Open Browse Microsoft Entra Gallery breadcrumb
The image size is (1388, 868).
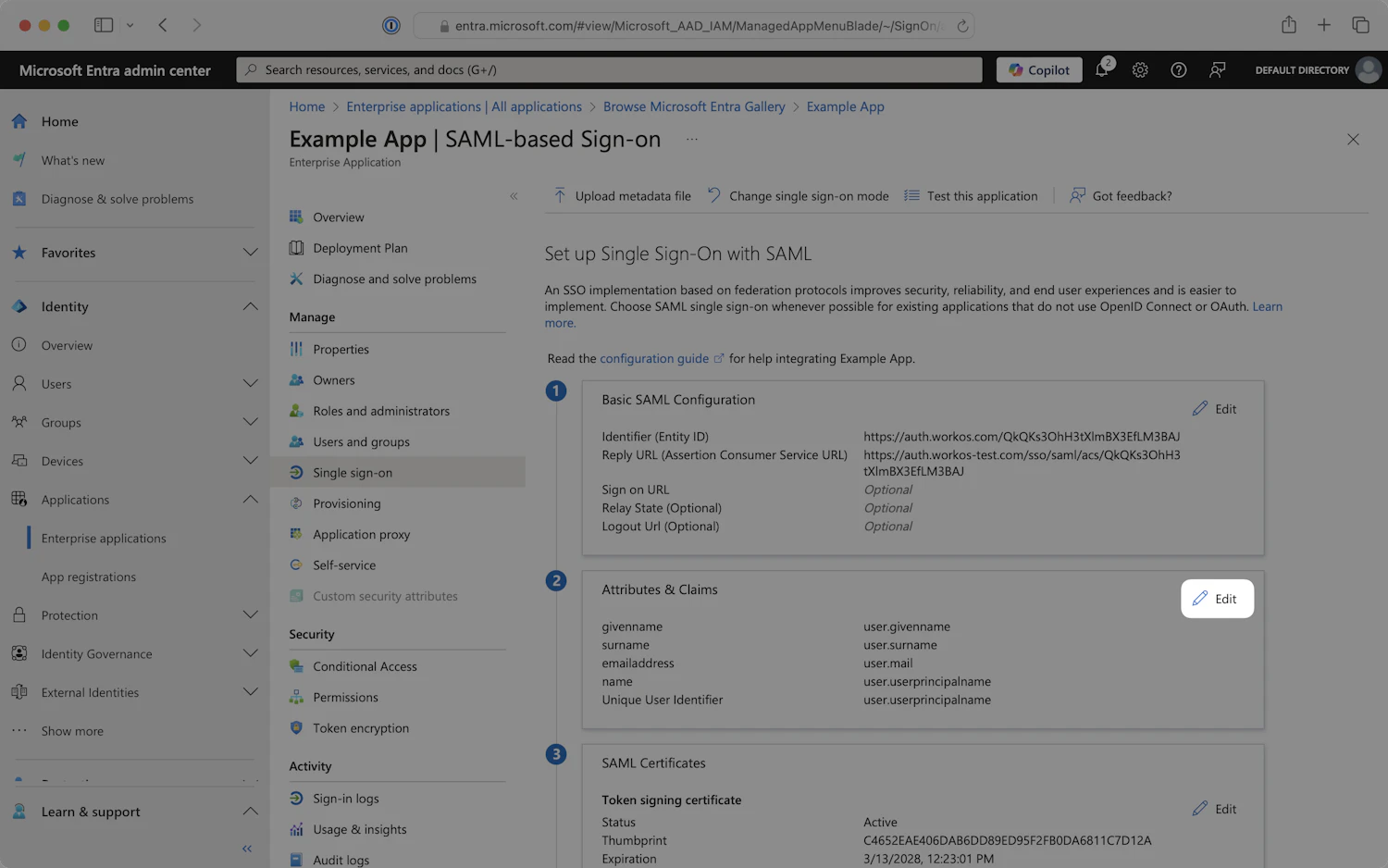(694, 107)
